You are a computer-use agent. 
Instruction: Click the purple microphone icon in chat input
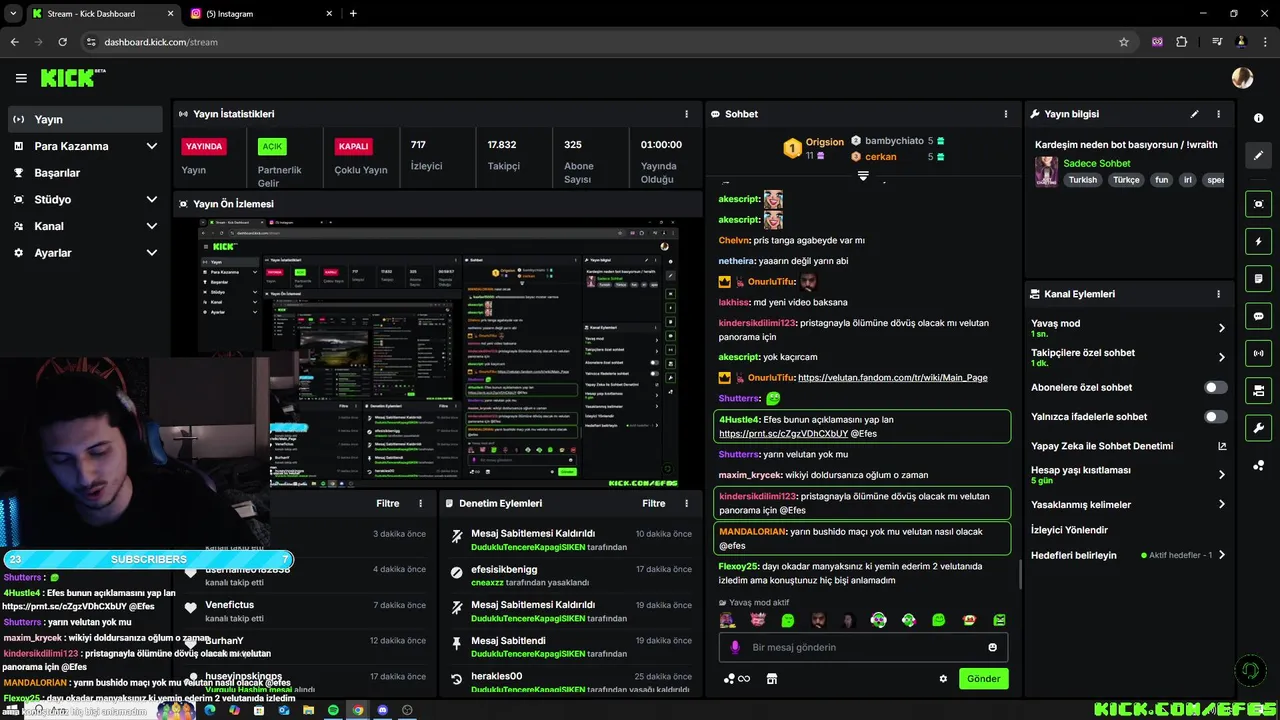pyautogui.click(x=735, y=647)
